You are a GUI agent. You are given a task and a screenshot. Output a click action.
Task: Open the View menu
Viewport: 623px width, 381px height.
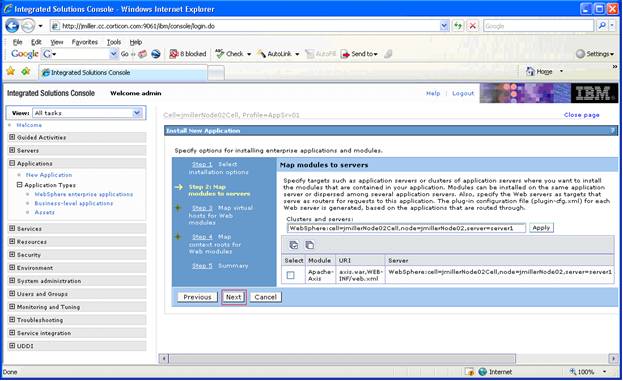[x=56, y=42]
